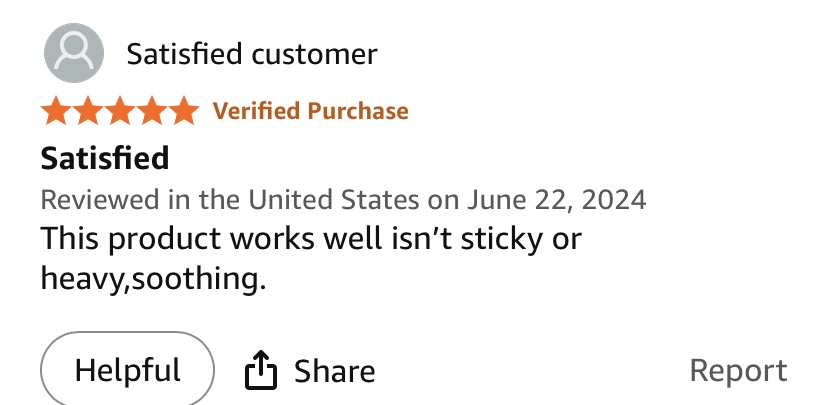Mark this review as Helpful
This screenshot has width=828, height=405.
tap(127, 371)
